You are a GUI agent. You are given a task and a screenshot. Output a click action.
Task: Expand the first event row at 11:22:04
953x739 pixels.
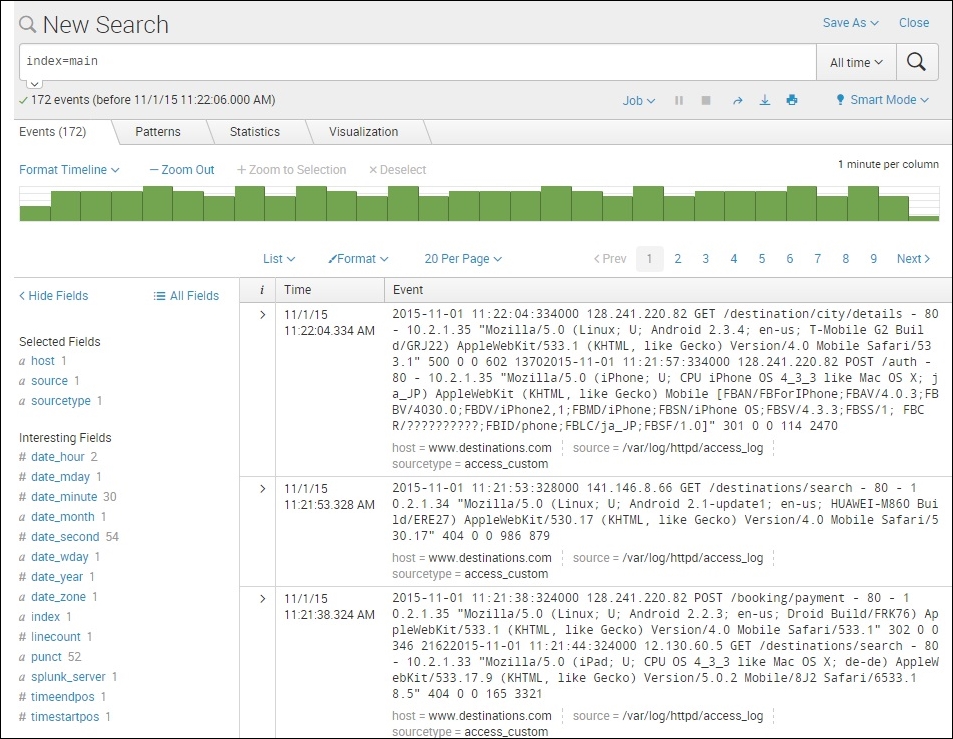pyautogui.click(x=262, y=315)
